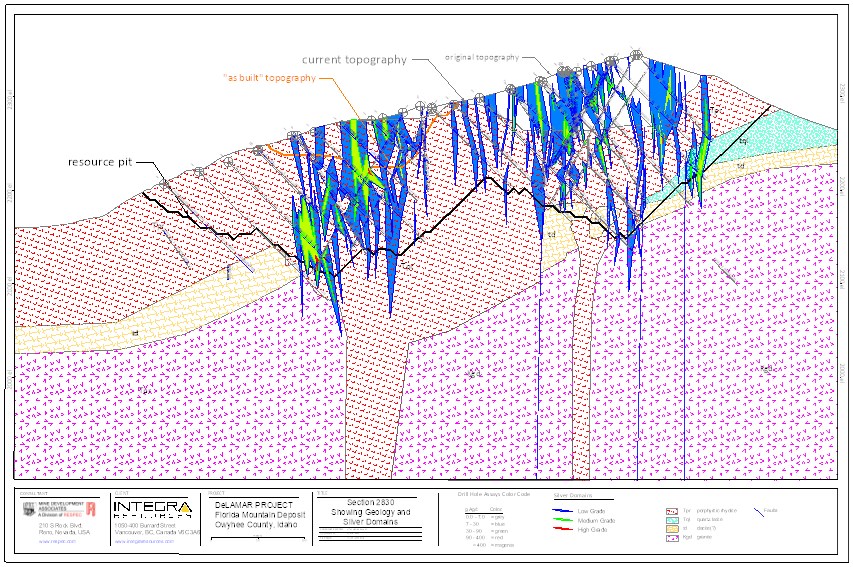Click the Section 2830 title text

[x=363, y=502]
